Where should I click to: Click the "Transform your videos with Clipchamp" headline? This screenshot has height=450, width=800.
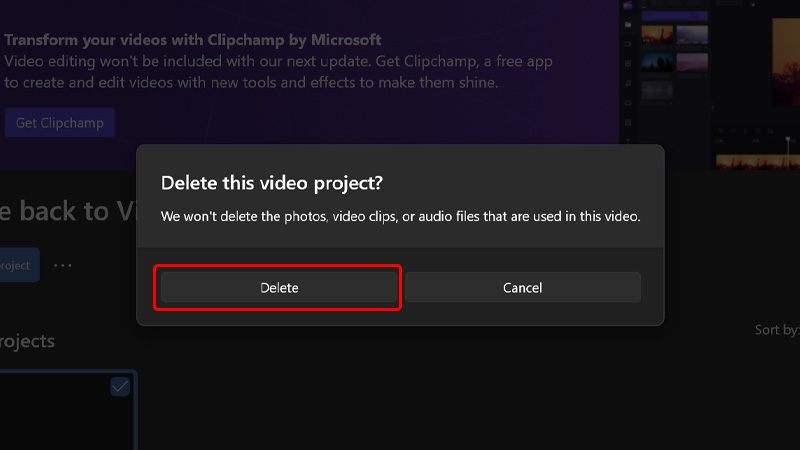193,40
